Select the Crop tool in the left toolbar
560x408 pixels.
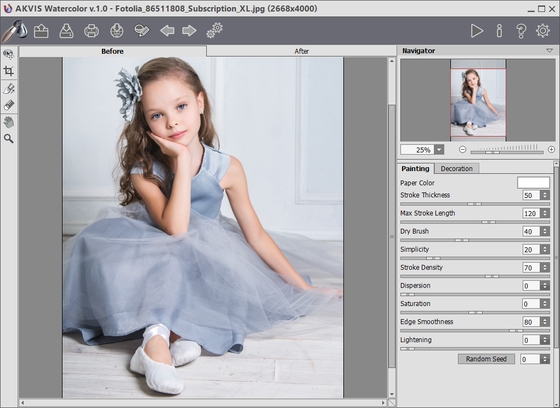[9, 71]
